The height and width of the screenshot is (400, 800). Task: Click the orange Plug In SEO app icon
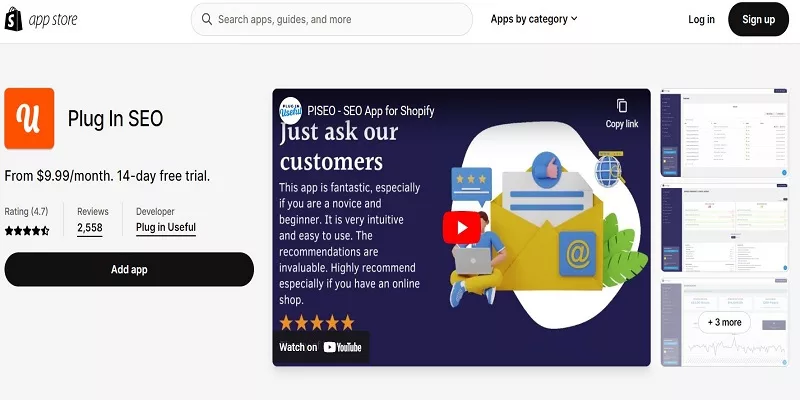click(x=29, y=118)
